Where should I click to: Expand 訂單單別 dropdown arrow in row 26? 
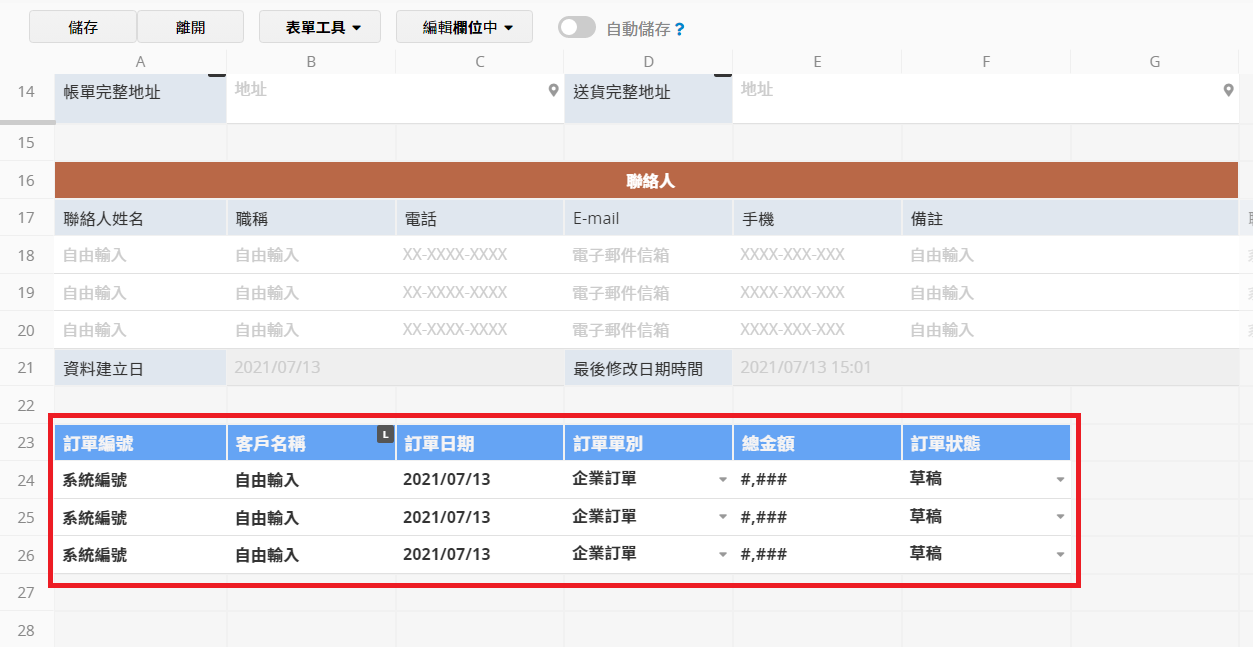(723, 555)
